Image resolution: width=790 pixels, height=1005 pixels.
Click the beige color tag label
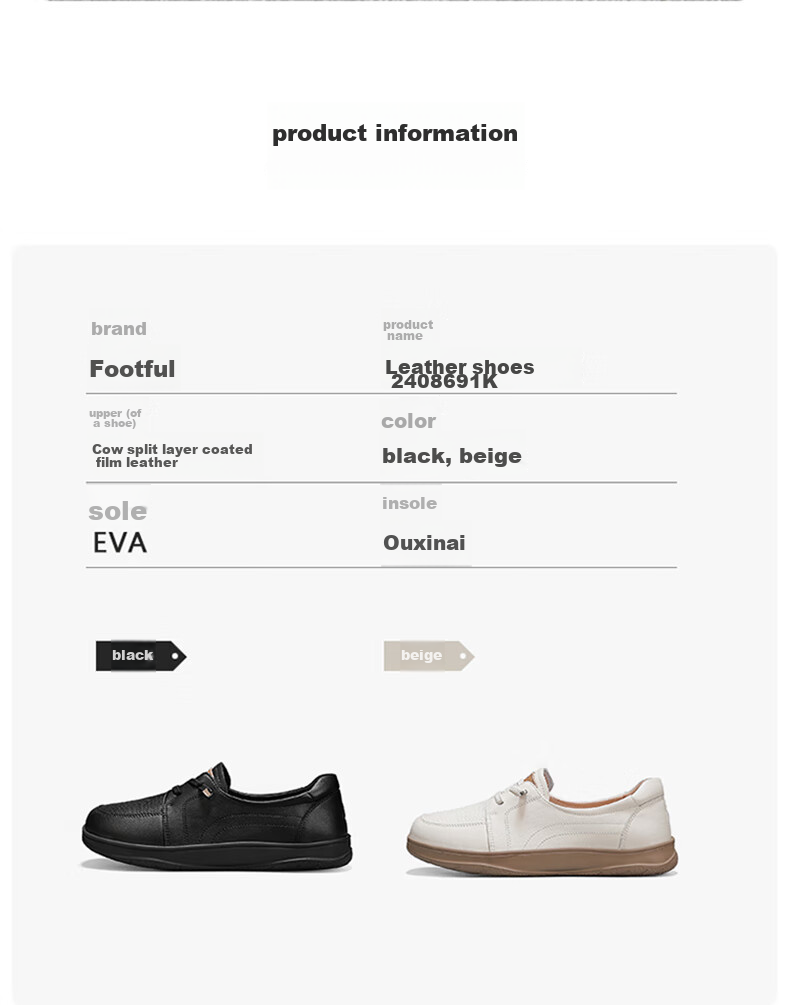point(429,656)
